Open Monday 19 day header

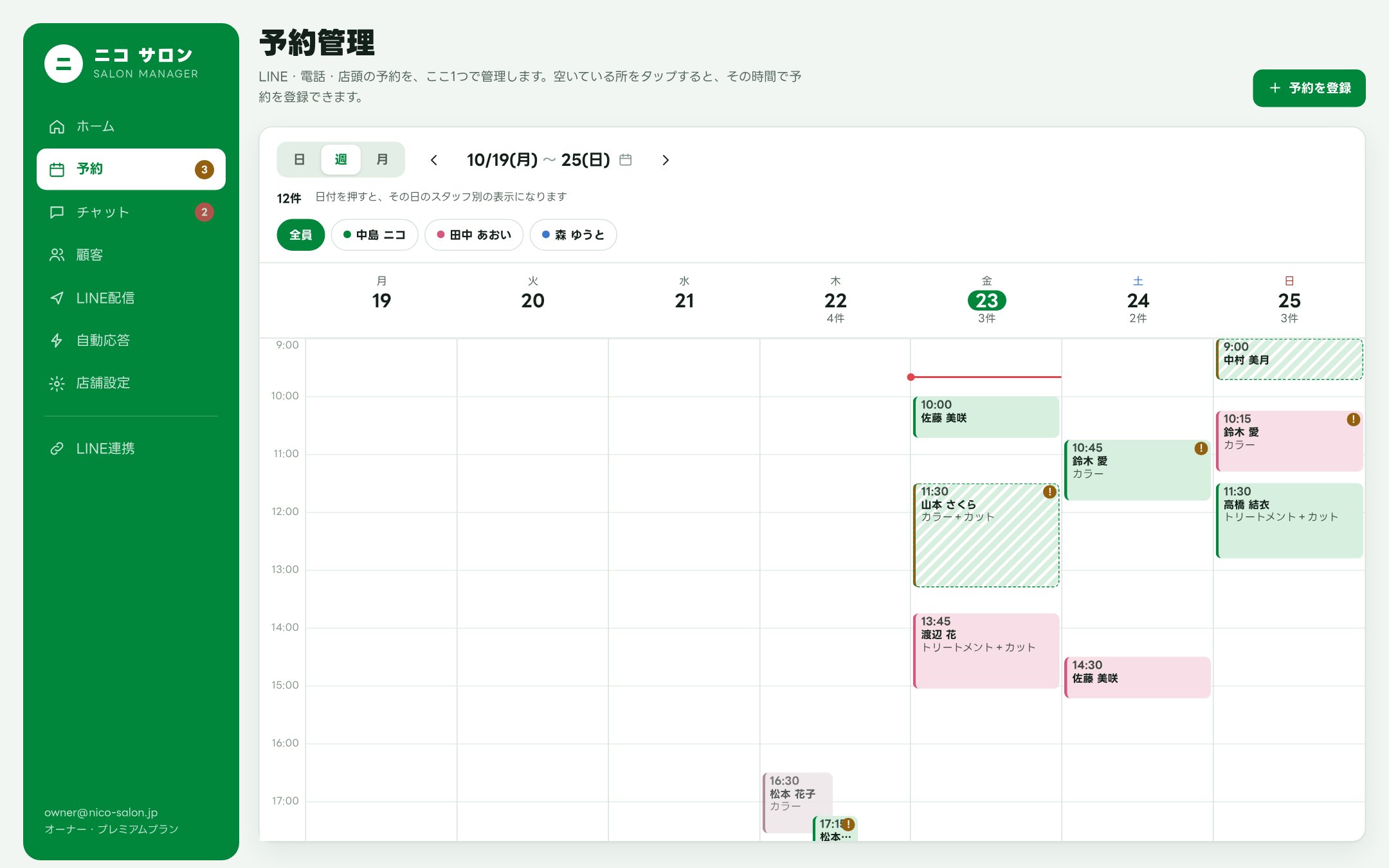point(381,300)
